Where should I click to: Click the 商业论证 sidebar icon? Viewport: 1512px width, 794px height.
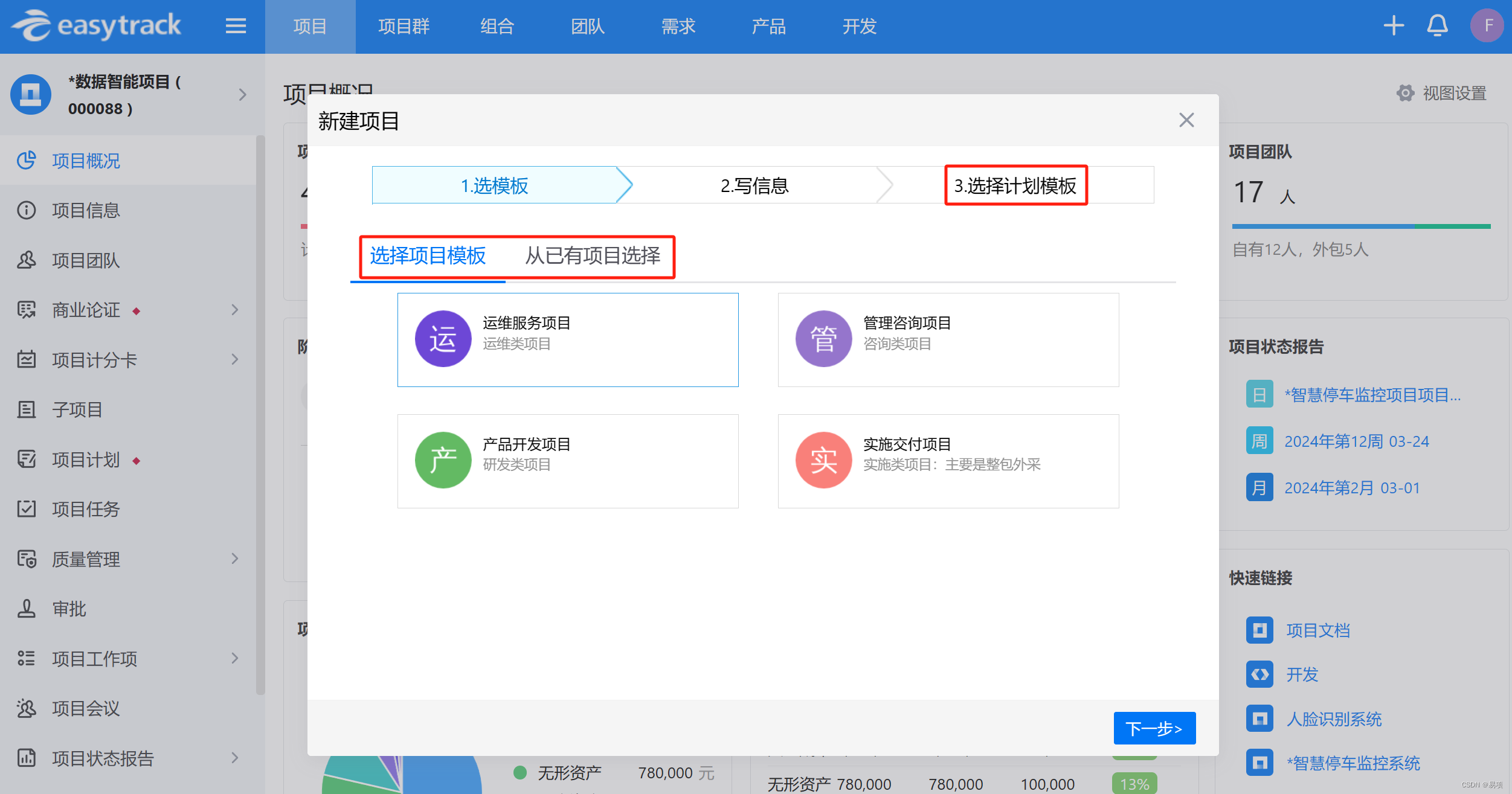27,310
